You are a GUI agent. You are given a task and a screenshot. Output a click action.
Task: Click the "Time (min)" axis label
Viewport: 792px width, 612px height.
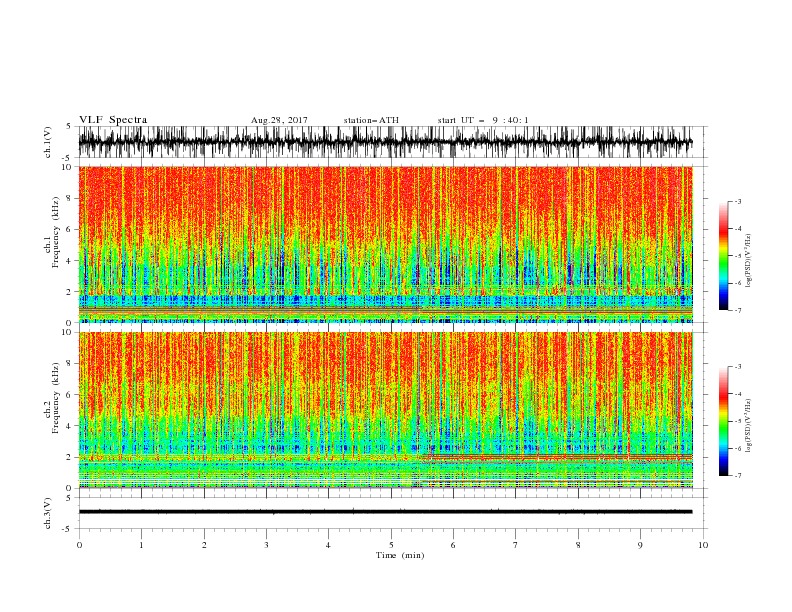click(400, 555)
